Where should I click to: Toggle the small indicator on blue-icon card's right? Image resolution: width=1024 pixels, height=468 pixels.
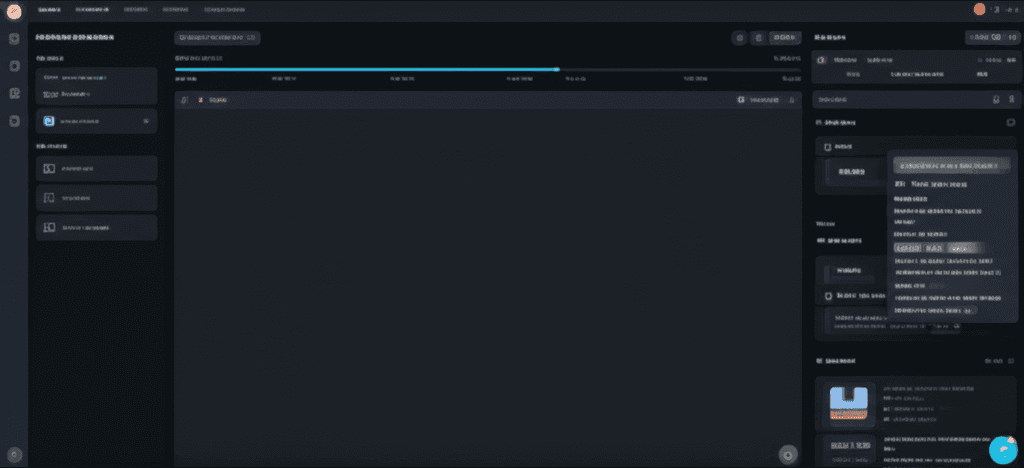click(x=146, y=121)
